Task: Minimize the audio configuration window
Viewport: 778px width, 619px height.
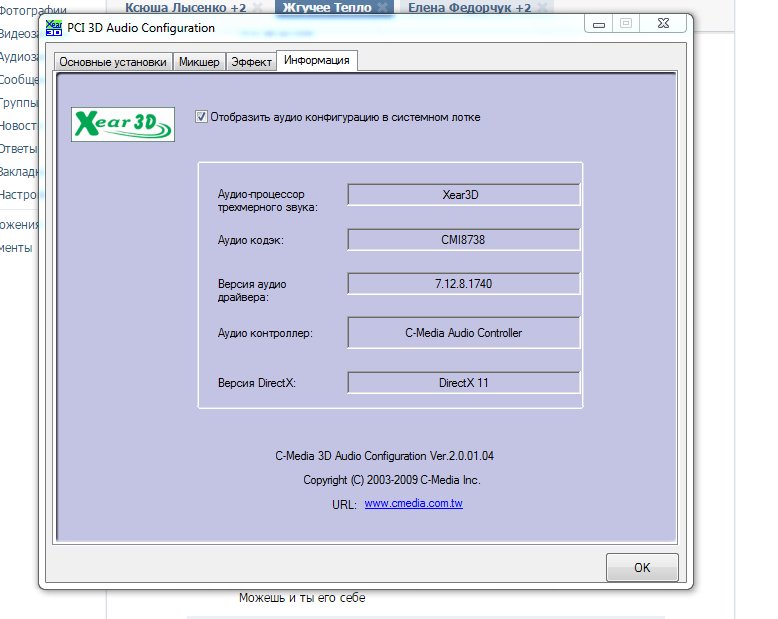Action: tap(599, 24)
